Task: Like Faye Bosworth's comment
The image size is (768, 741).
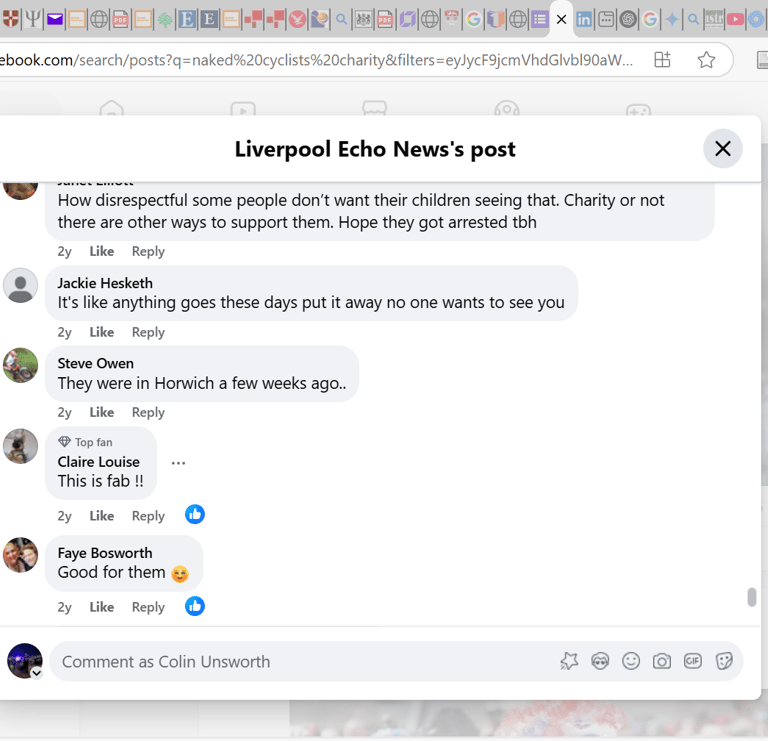Action: coord(101,607)
